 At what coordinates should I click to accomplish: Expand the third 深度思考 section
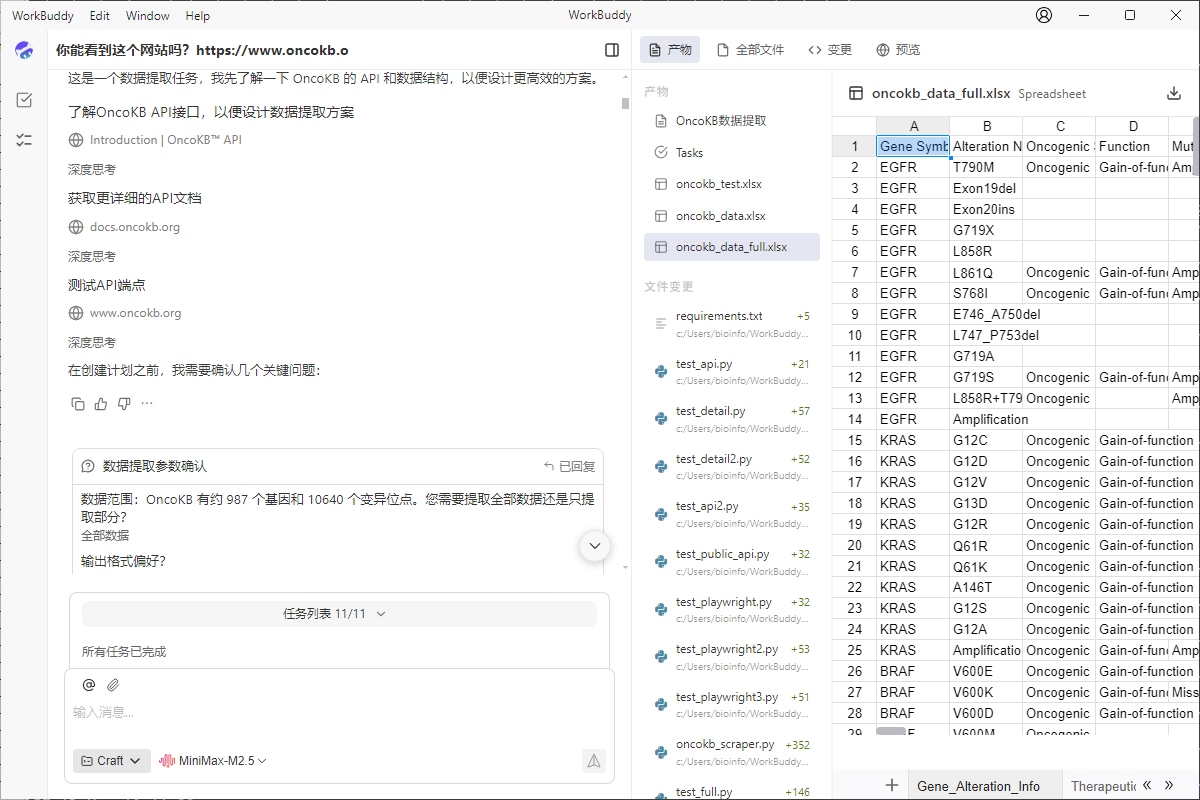coord(92,342)
